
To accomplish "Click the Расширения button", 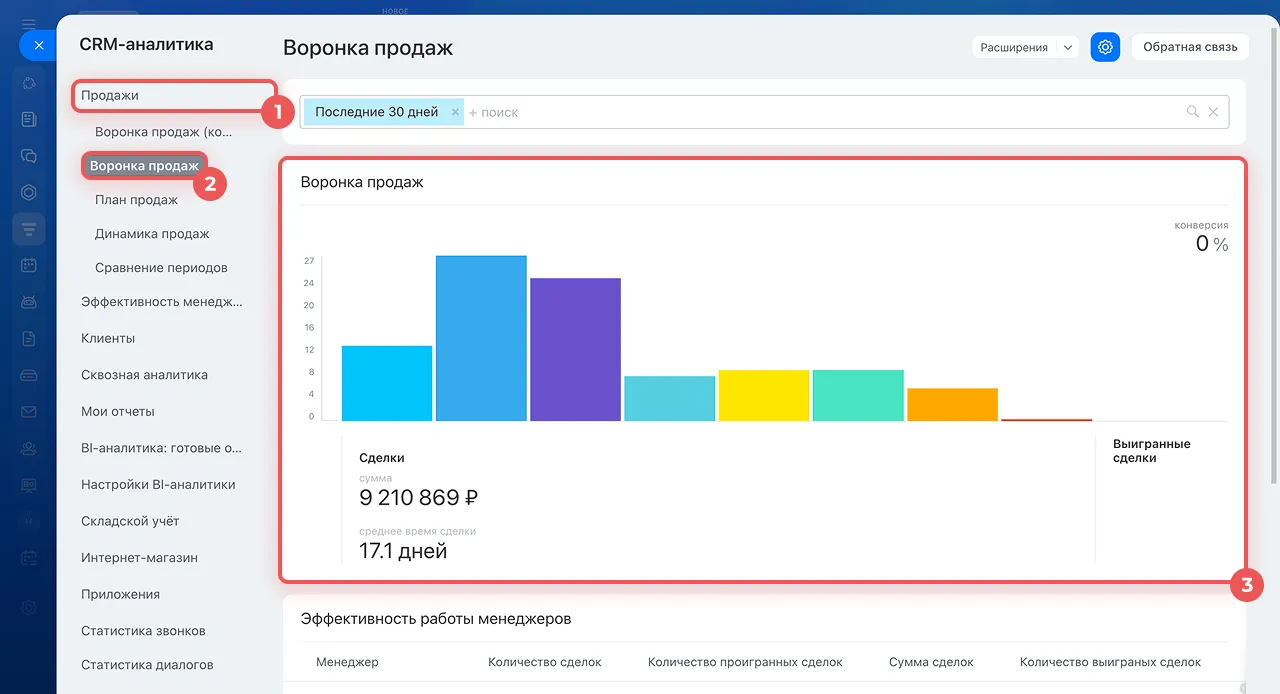I will pyautogui.click(x=1014, y=47).
